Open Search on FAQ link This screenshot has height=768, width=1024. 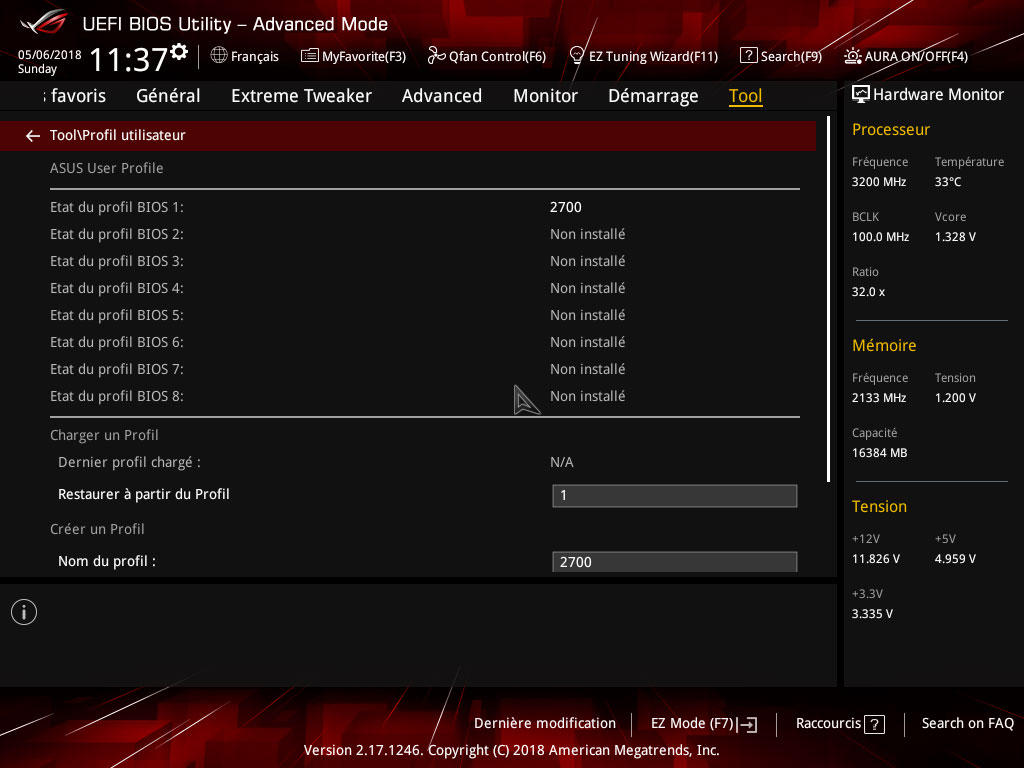tap(967, 723)
